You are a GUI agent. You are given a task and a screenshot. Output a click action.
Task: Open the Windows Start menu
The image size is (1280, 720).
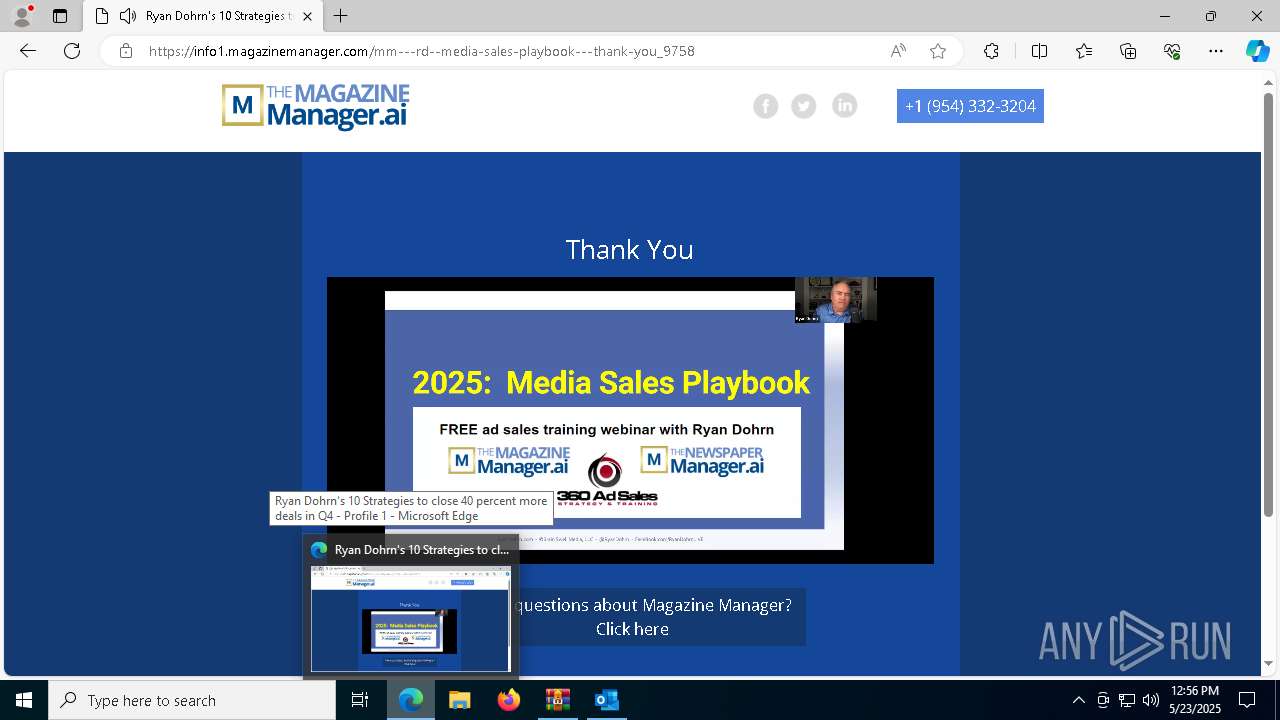24,700
